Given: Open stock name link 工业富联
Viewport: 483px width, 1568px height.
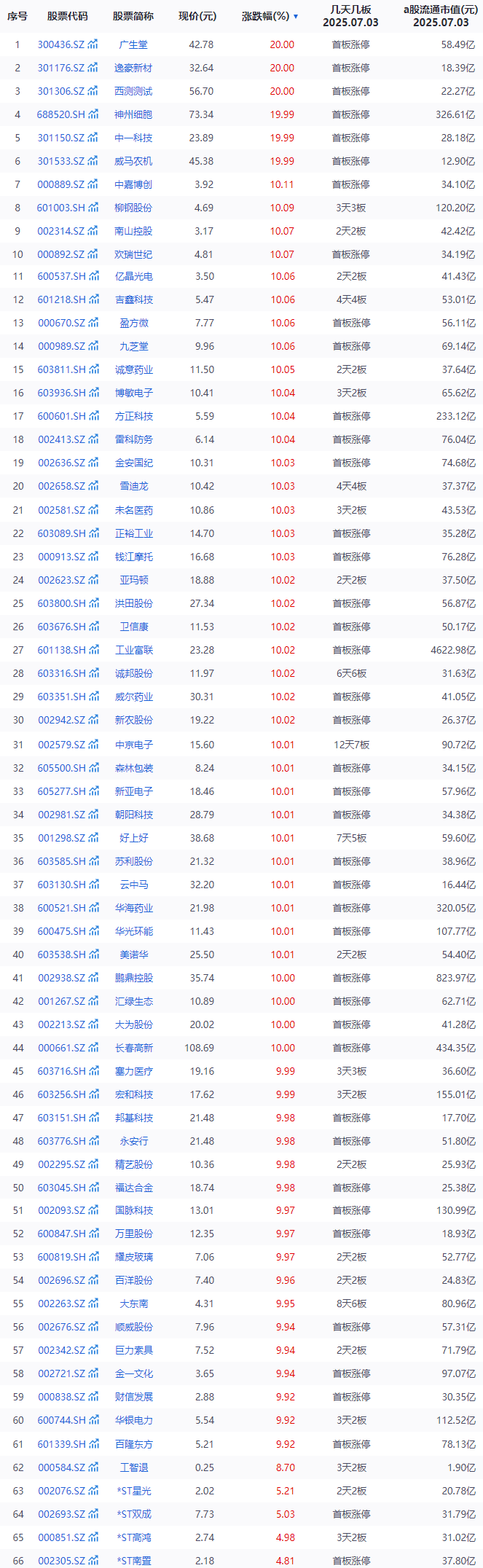Looking at the screenshot, I should [x=133, y=650].
